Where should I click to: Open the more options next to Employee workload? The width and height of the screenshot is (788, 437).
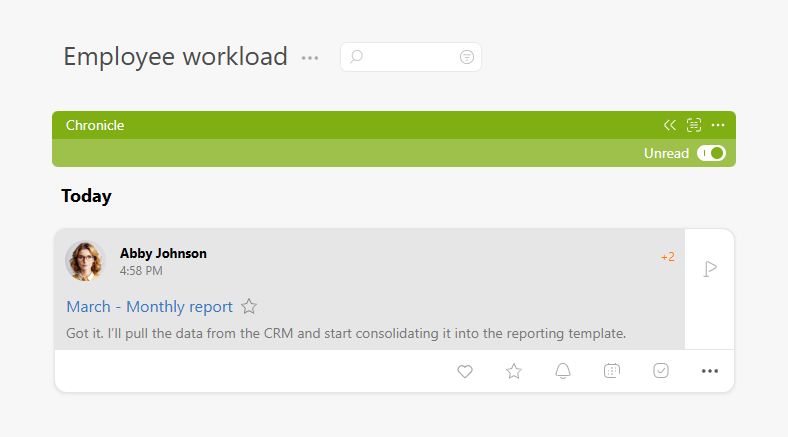[x=310, y=58]
